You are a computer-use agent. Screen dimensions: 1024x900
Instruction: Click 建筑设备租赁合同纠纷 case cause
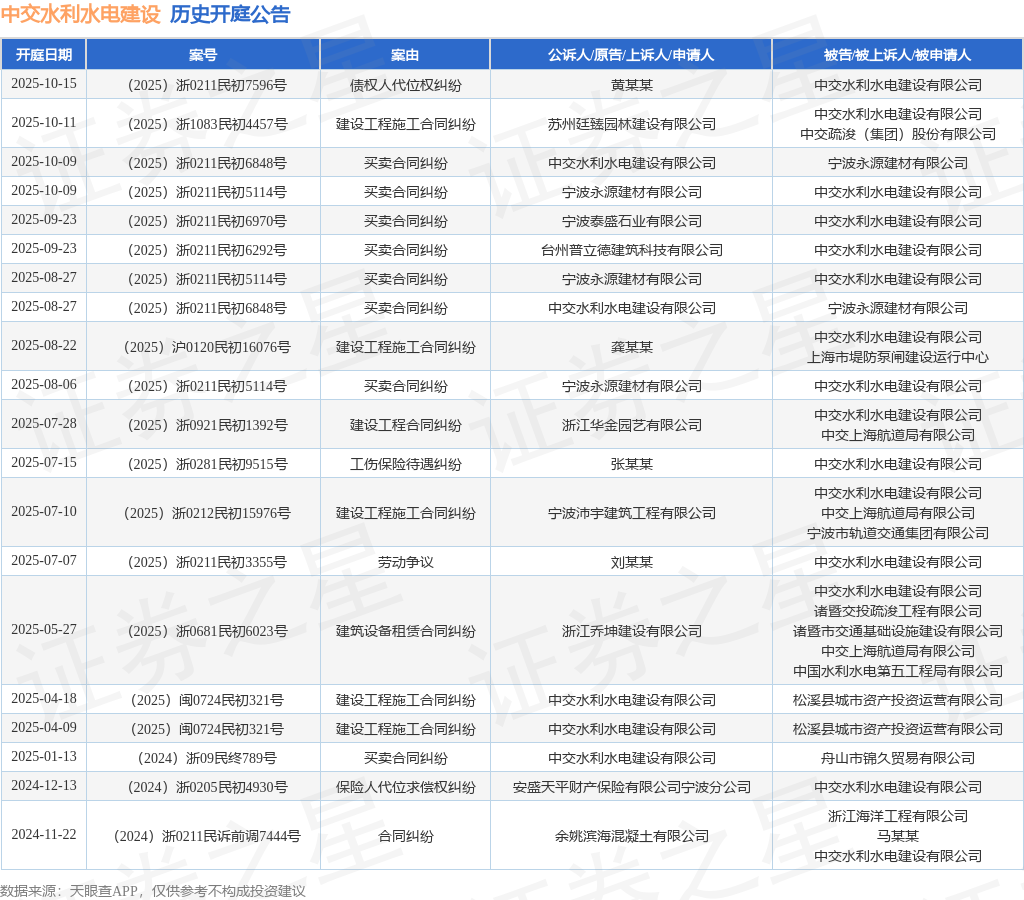pyautogui.click(x=406, y=631)
